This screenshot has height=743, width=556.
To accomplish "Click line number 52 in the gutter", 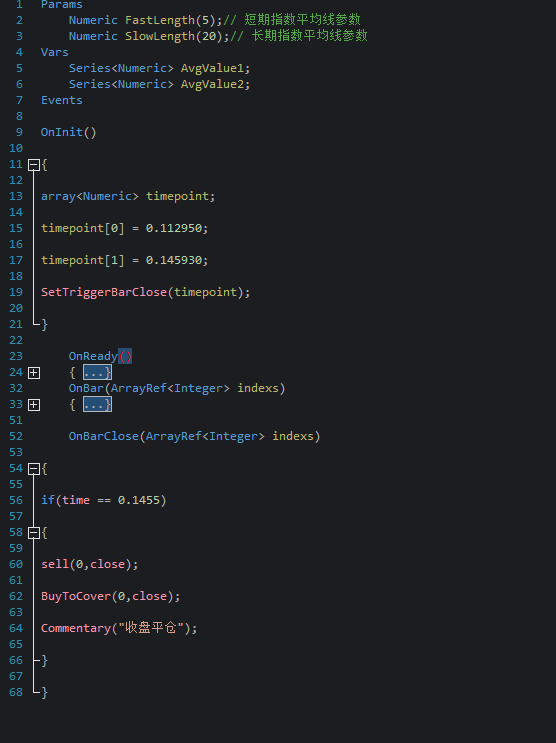I will coord(16,436).
